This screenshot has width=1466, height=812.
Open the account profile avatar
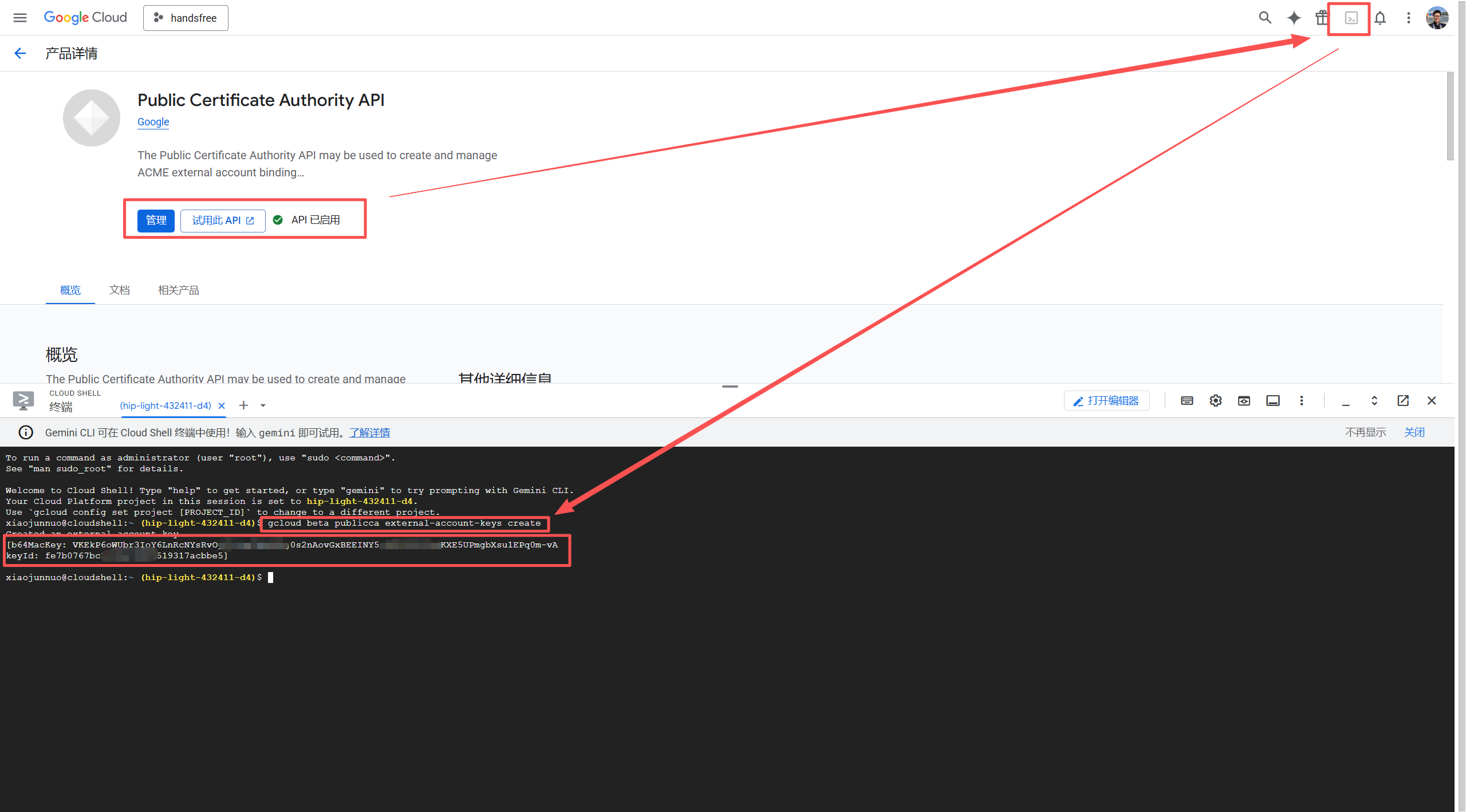tap(1437, 18)
